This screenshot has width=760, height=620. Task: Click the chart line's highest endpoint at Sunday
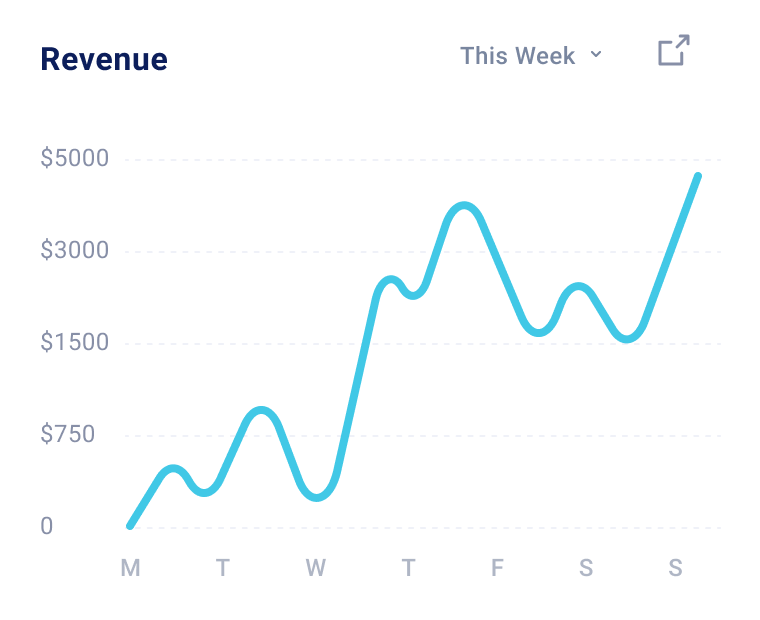coord(697,177)
